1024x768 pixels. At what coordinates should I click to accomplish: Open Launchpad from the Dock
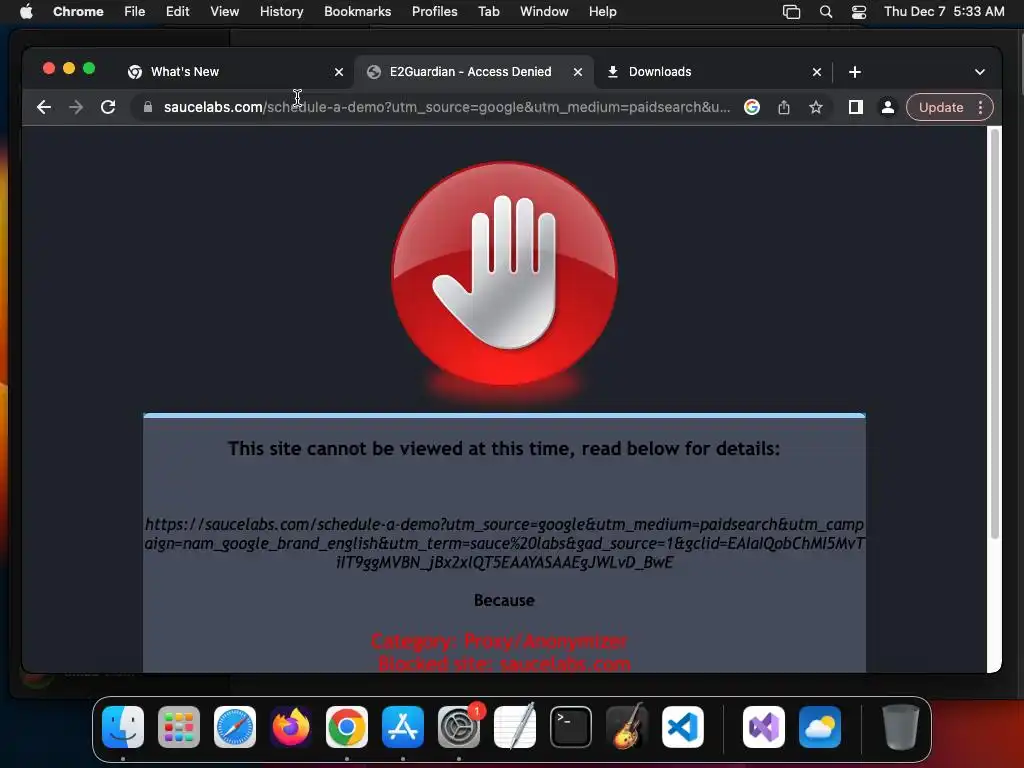click(x=179, y=727)
